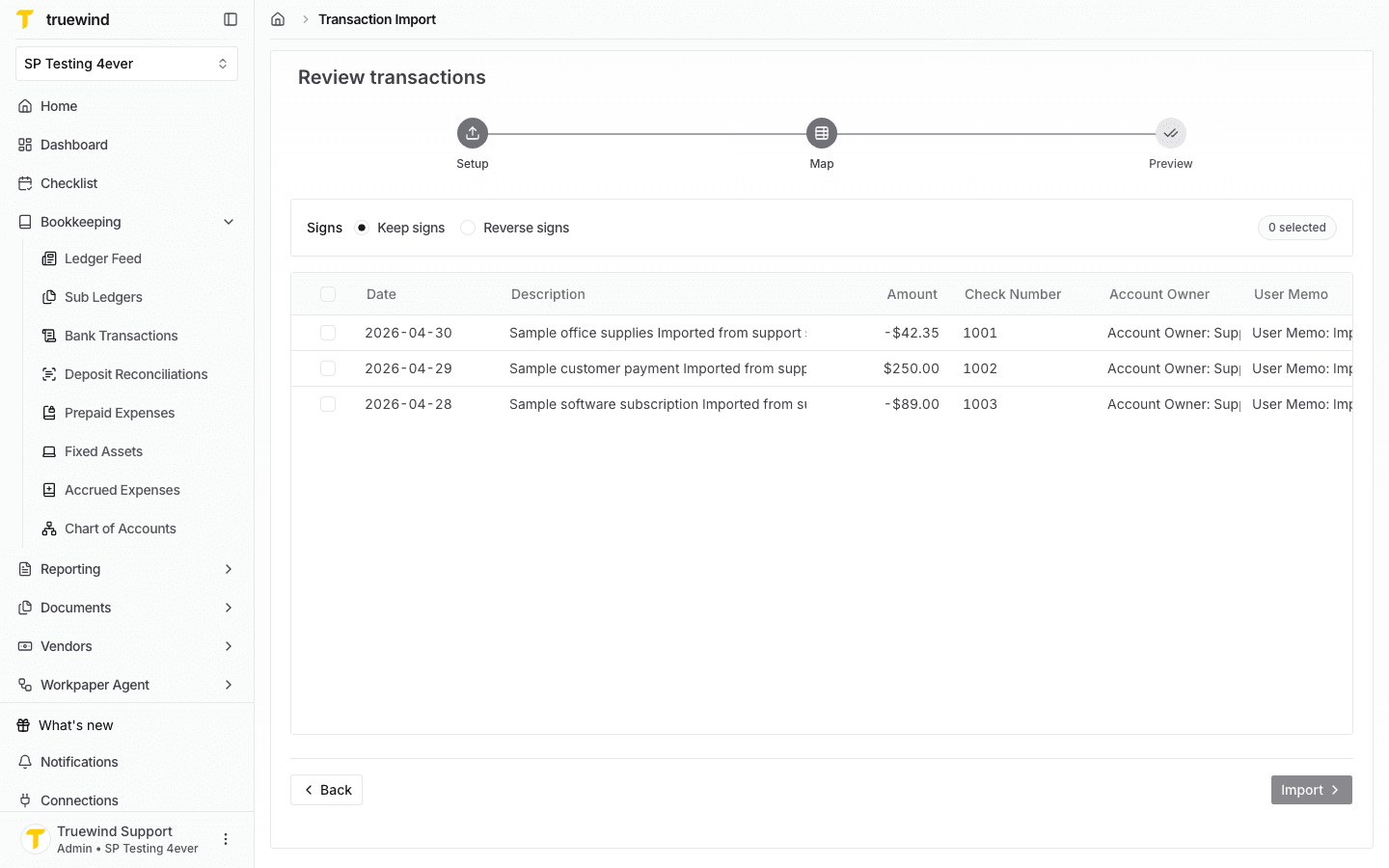Click the Sample software subscription description
This screenshot has height=868, width=1389.
point(658,404)
